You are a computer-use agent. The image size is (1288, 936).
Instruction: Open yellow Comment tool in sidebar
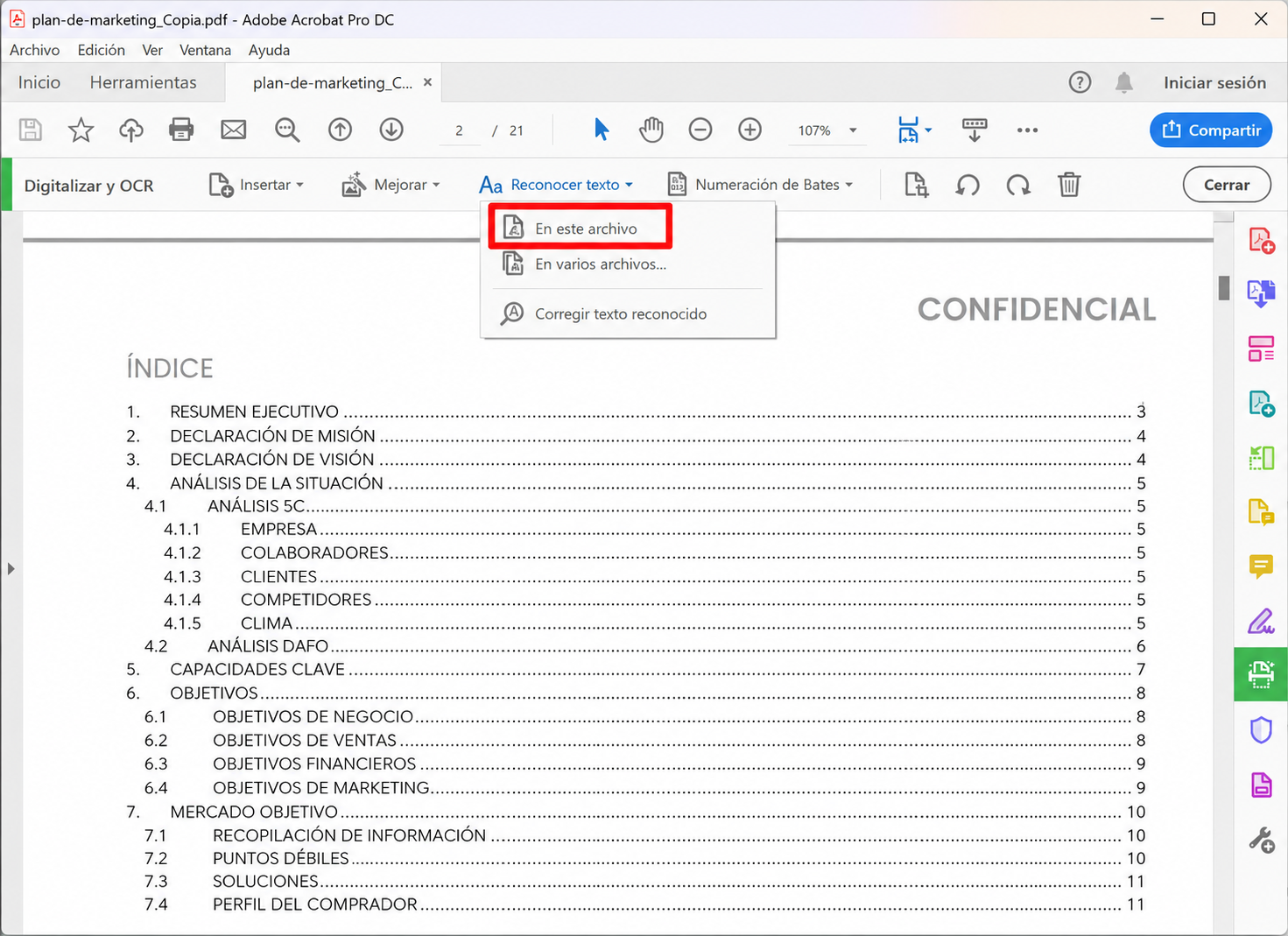(x=1261, y=567)
